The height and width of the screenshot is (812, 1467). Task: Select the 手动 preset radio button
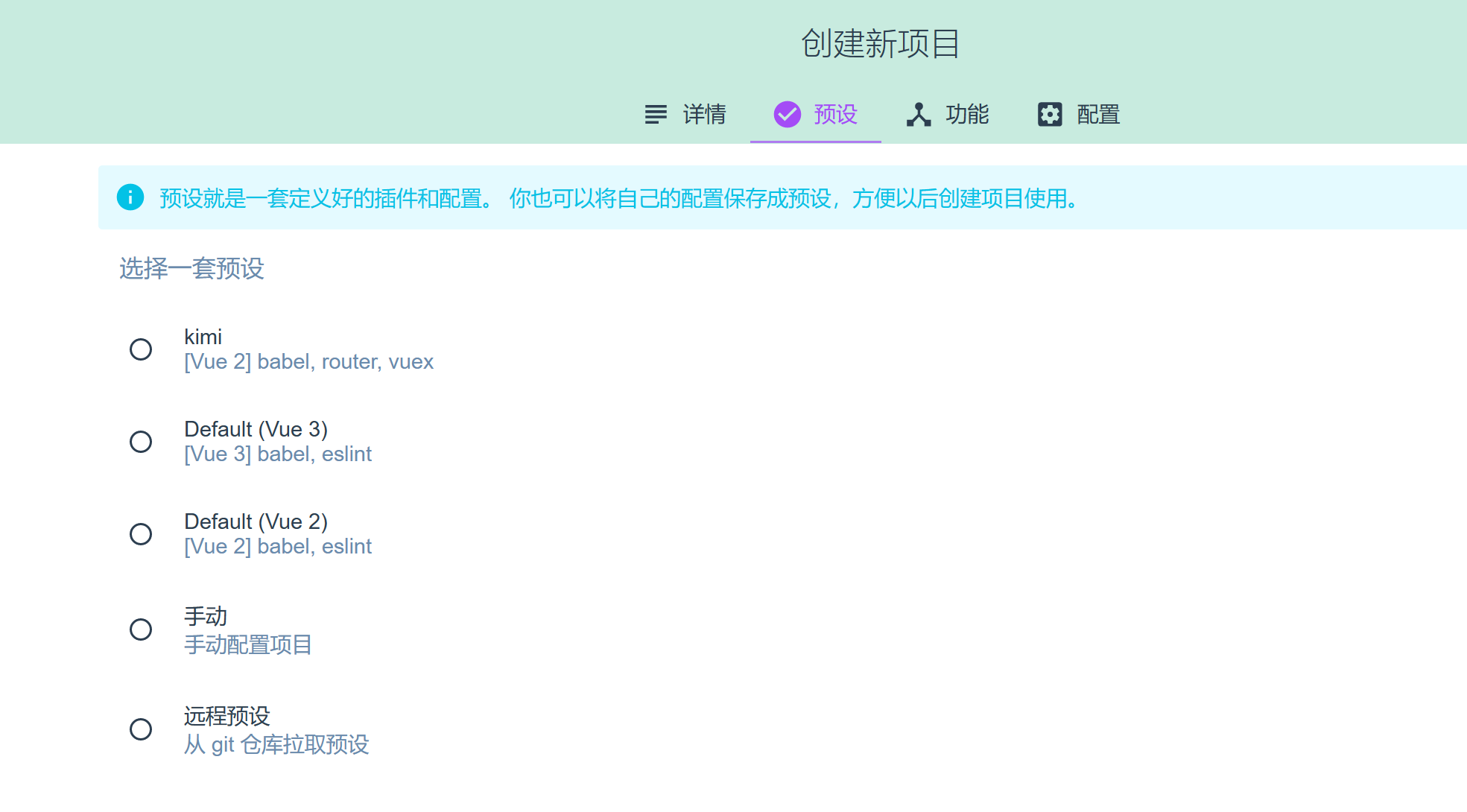click(x=141, y=629)
